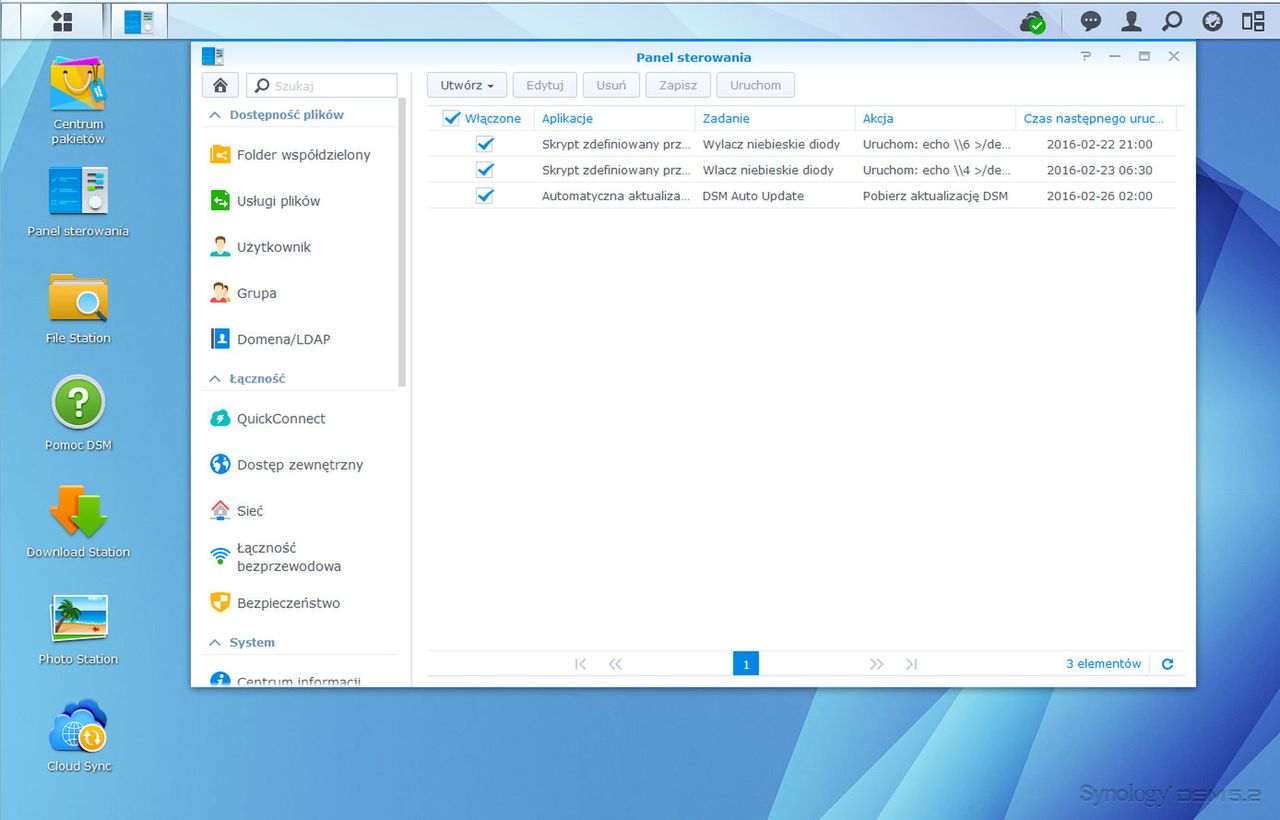The image size is (1280, 820).
Task: Click the sidebar vertical scrollbar
Action: (402, 243)
